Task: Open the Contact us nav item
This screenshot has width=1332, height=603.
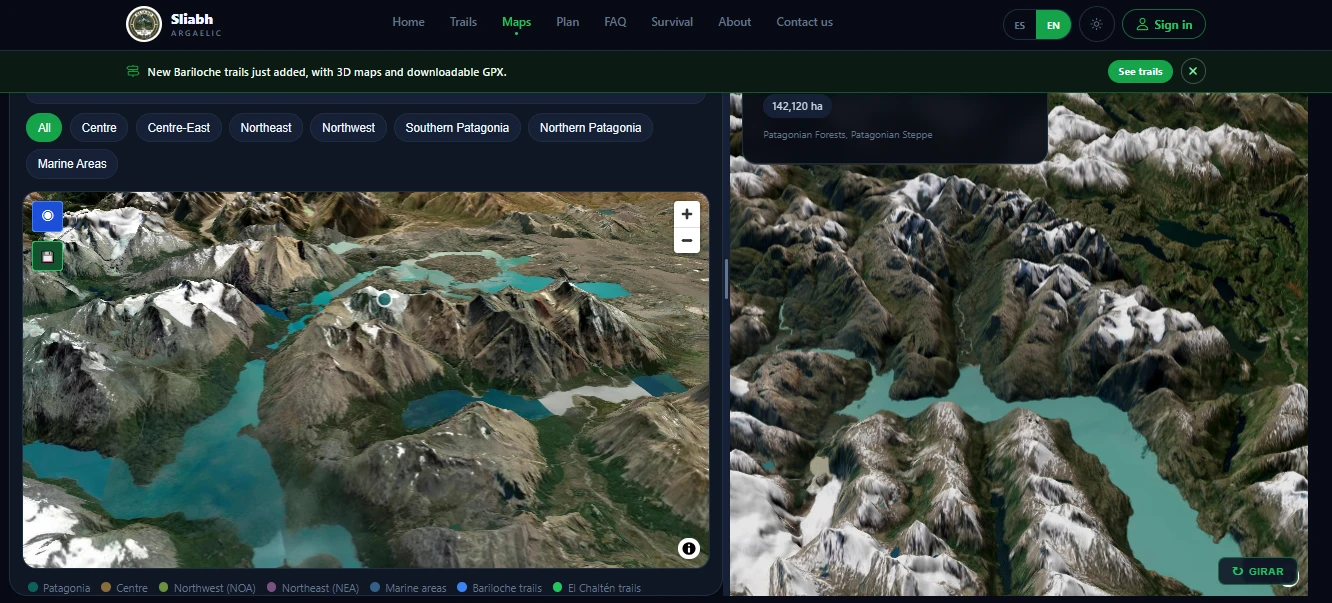Action: [x=805, y=22]
